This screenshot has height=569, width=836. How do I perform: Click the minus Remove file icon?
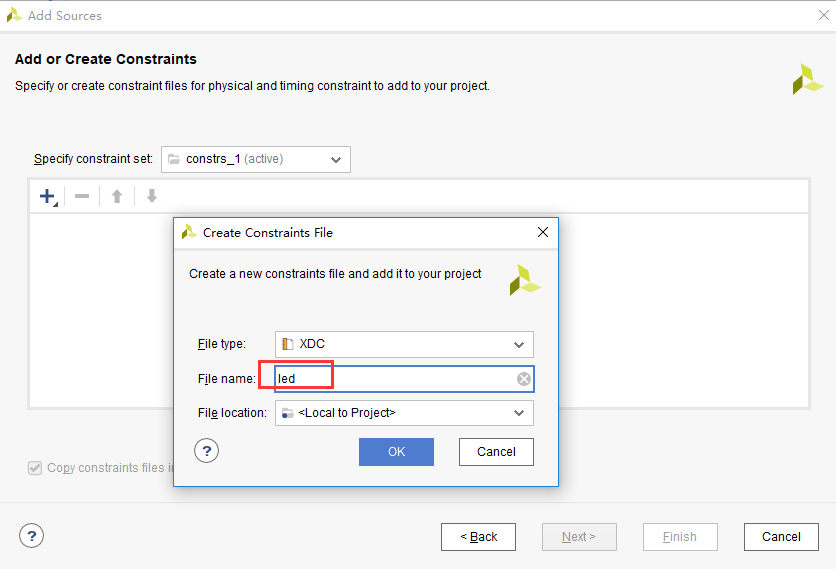click(82, 196)
